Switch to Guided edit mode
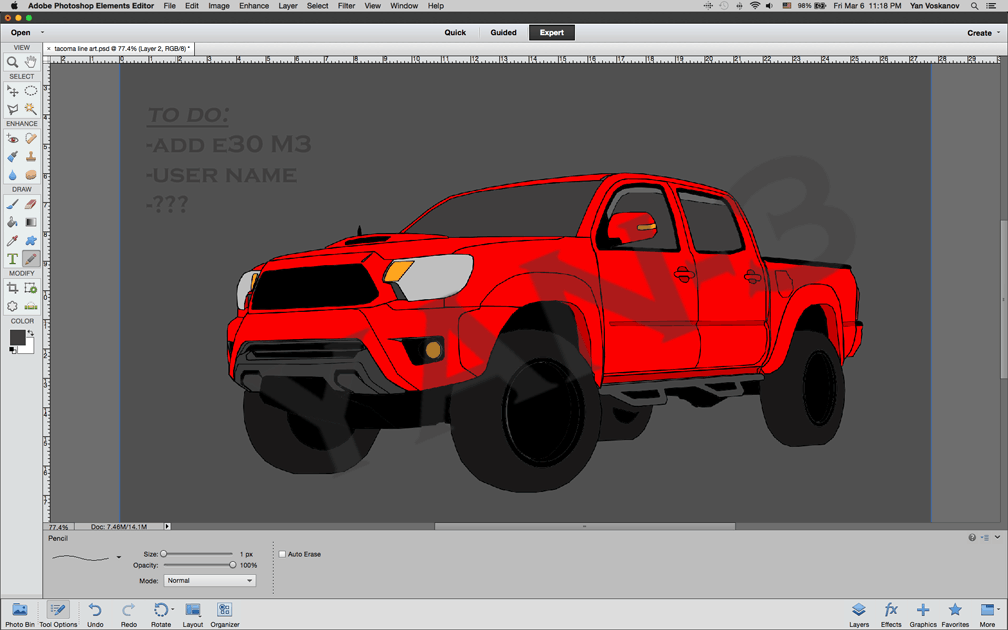1008x630 pixels. [x=503, y=33]
